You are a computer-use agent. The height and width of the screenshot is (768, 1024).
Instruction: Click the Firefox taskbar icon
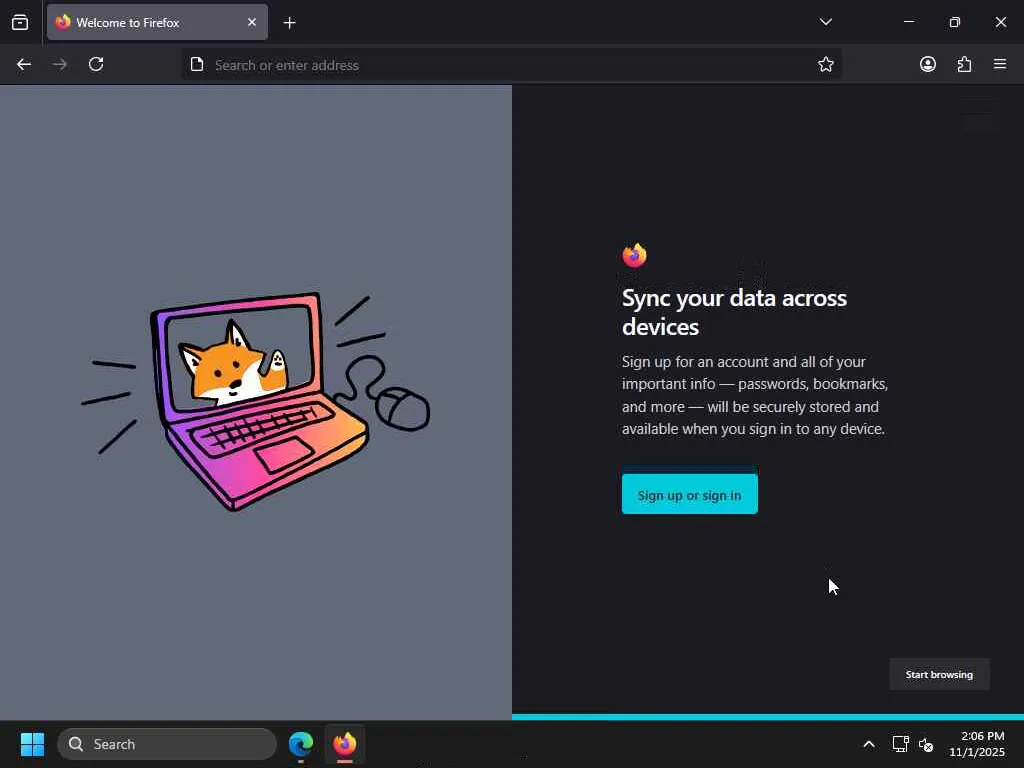[x=345, y=744]
